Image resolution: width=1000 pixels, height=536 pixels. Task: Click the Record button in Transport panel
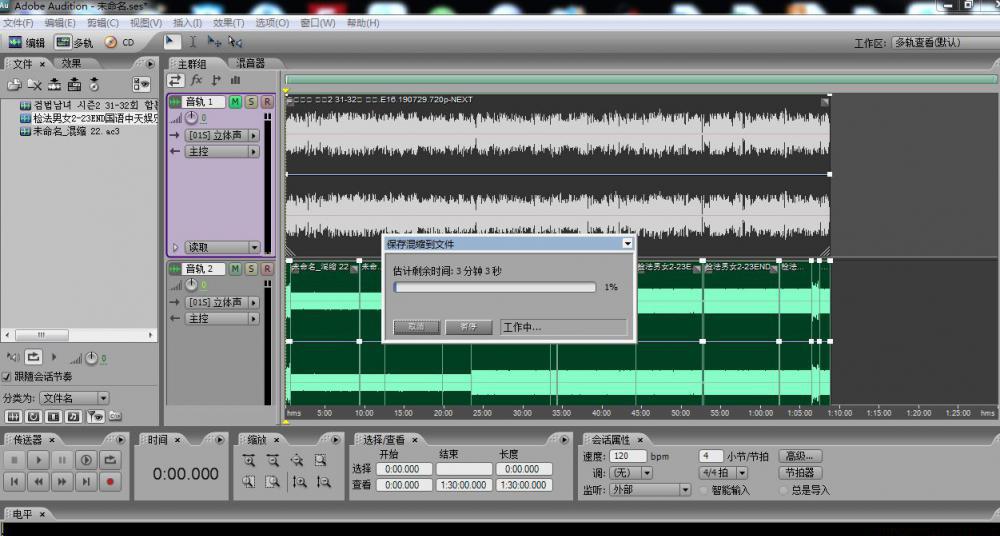point(110,482)
